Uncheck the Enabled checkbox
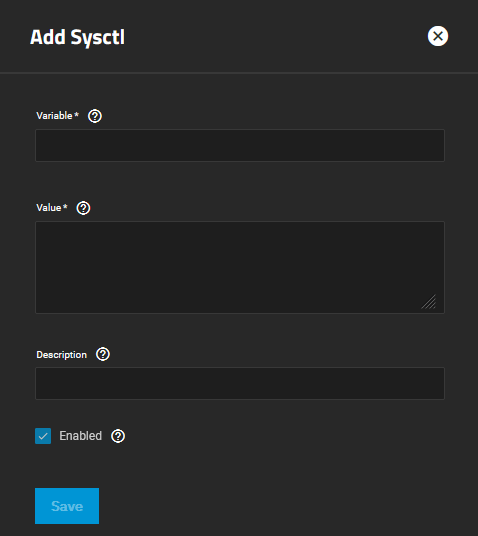The height and width of the screenshot is (536, 478). [x=43, y=436]
